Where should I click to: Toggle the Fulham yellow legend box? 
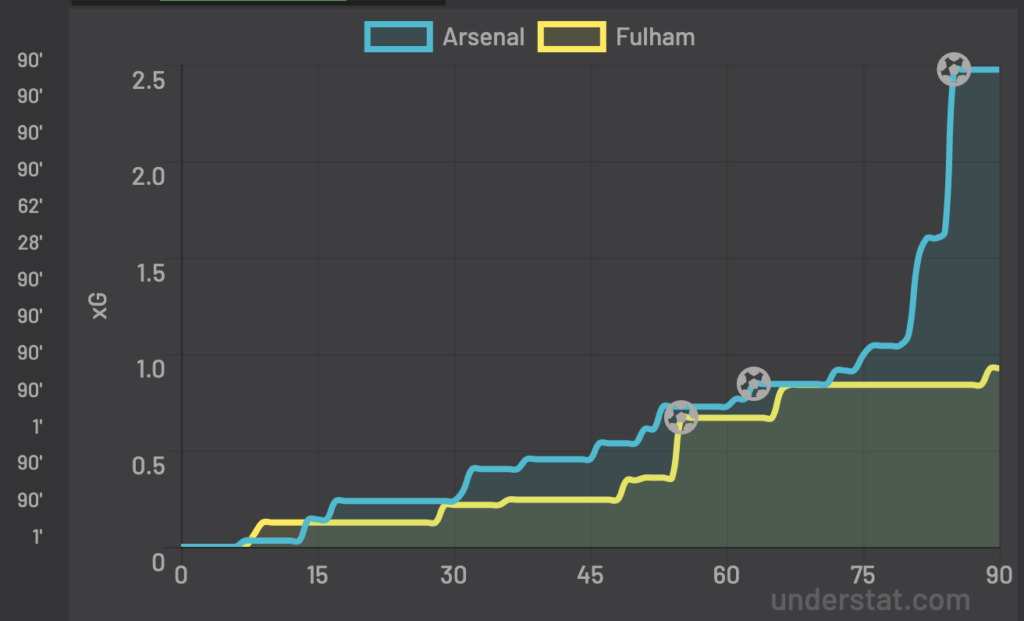coord(571,37)
